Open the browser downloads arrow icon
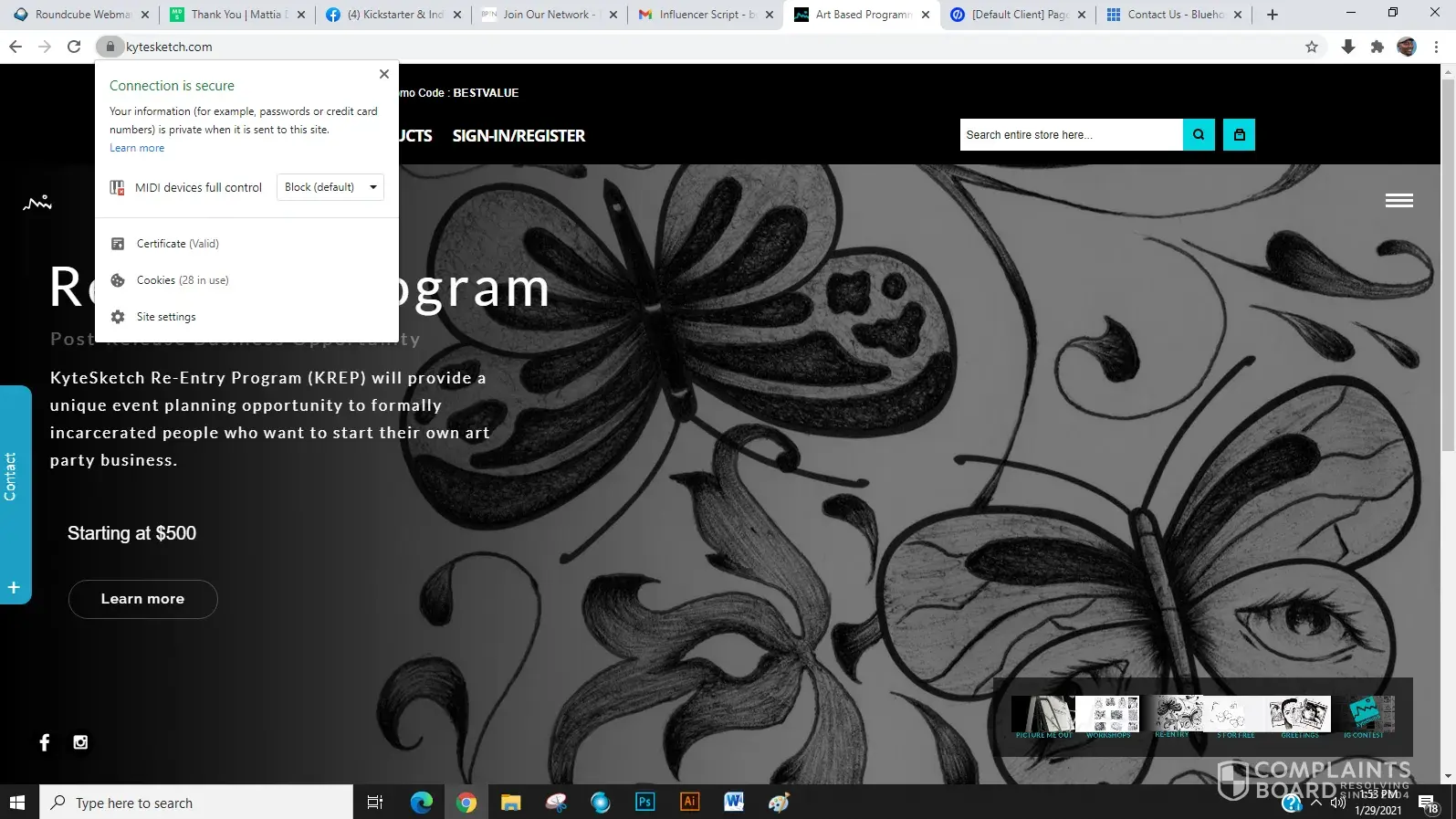This screenshot has width=1456, height=819. point(1347,47)
